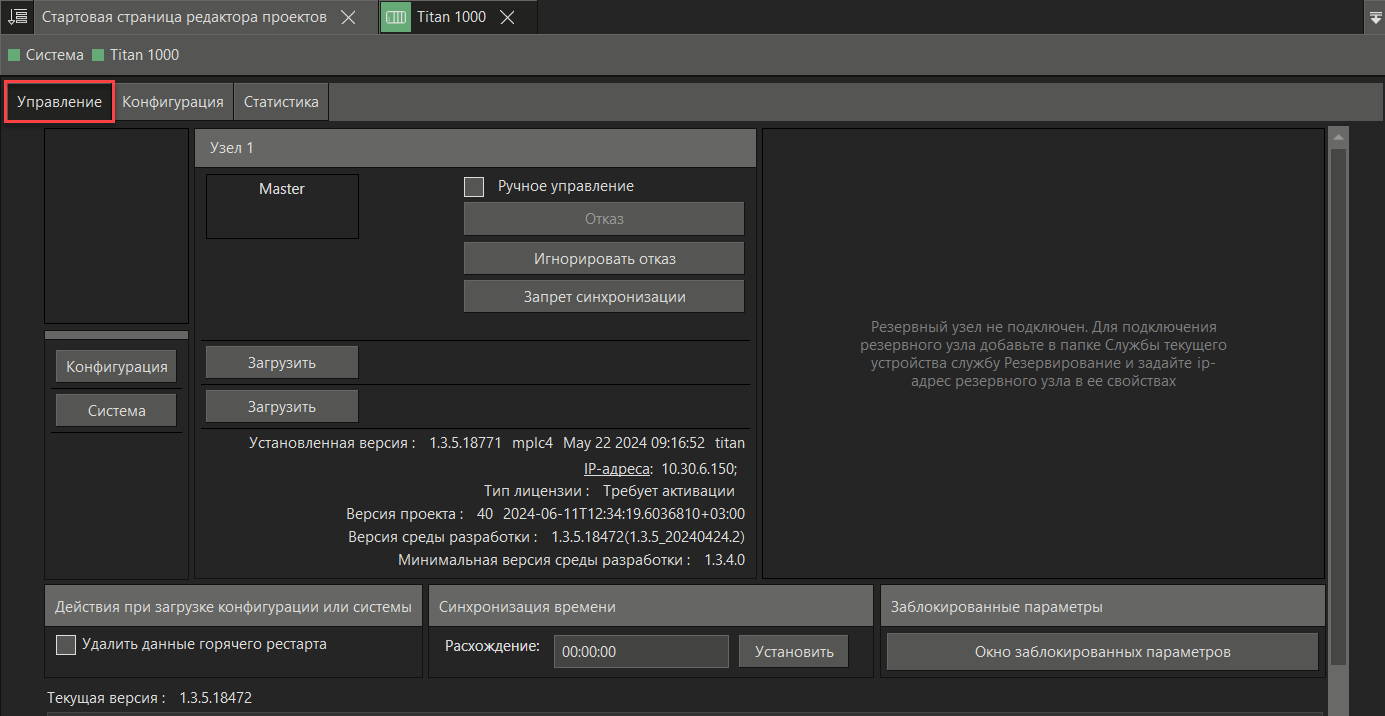The image size is (1385, 716).
Task: Open the Управление tab
Action: click(x=59, y=102)
